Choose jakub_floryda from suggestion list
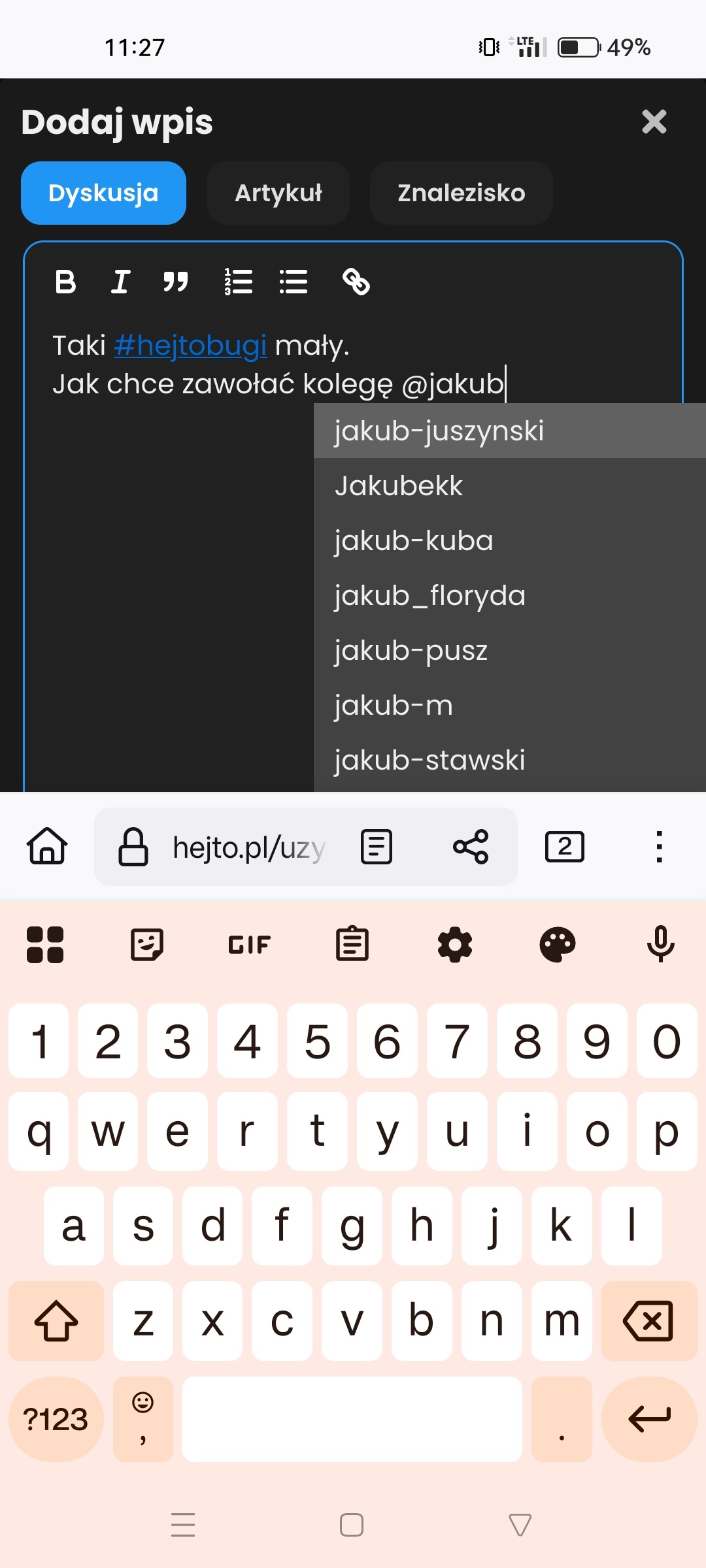 point(510,595)
